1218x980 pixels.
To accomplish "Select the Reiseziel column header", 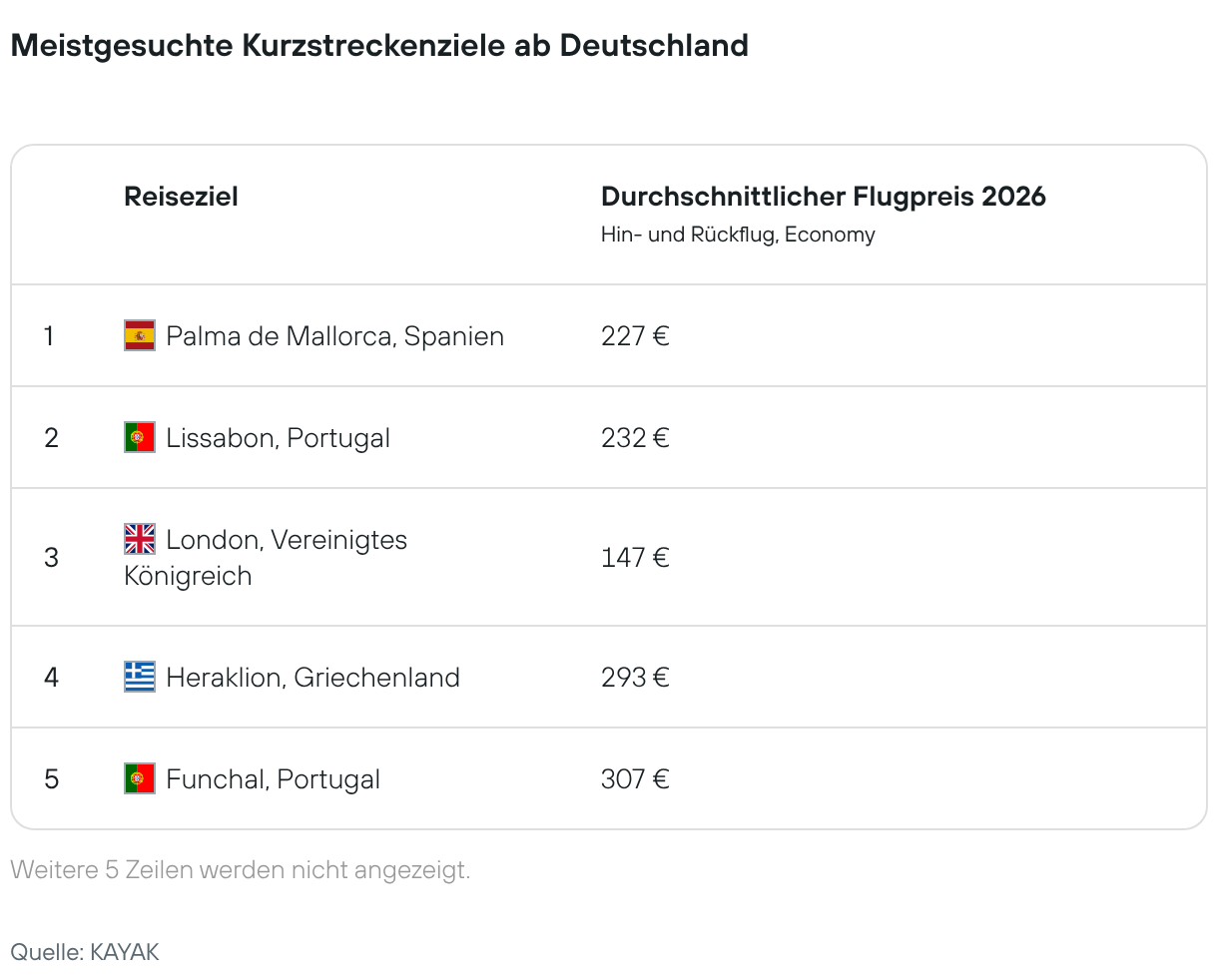I will click(181, 197).
